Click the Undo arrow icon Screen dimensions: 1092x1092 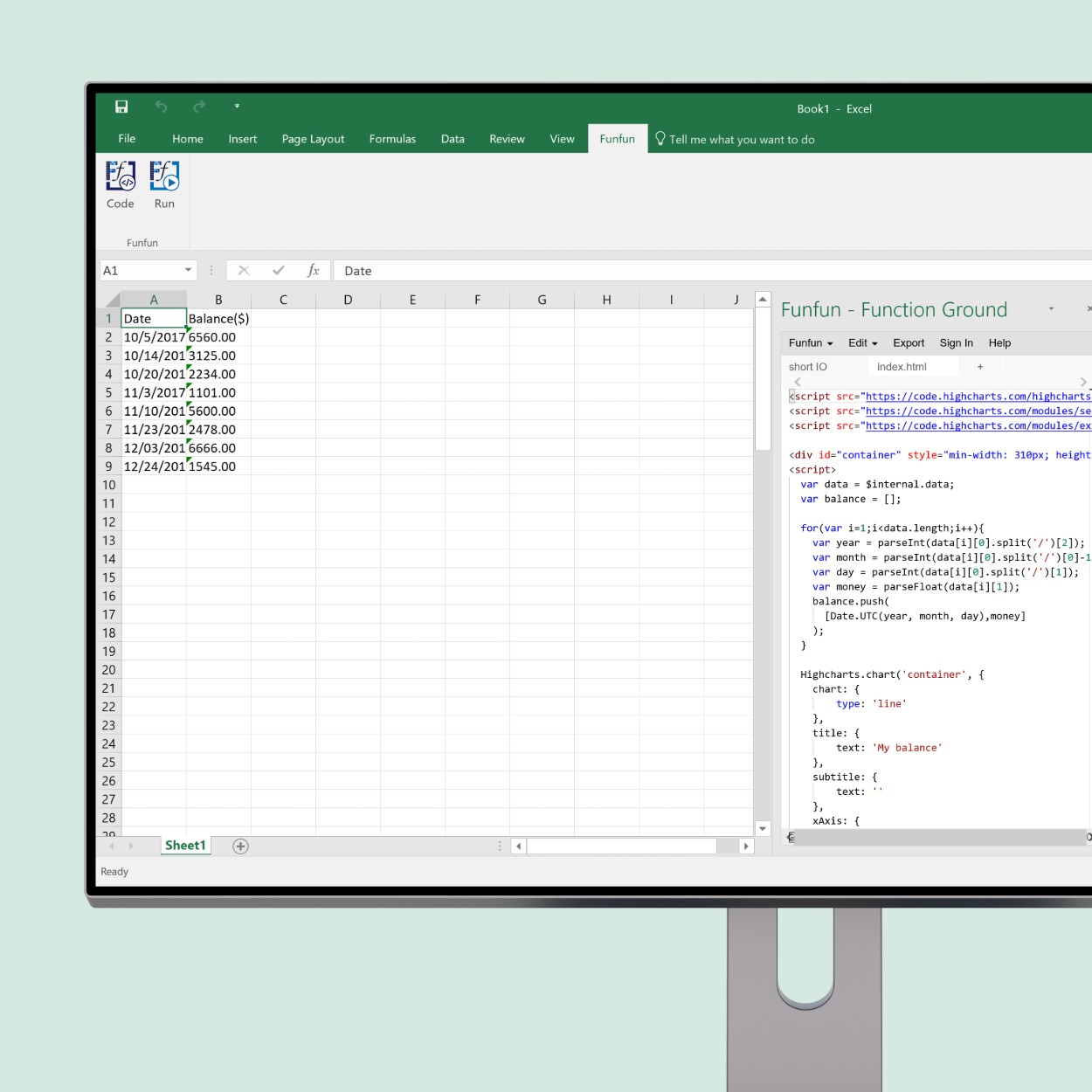(162, 107)
